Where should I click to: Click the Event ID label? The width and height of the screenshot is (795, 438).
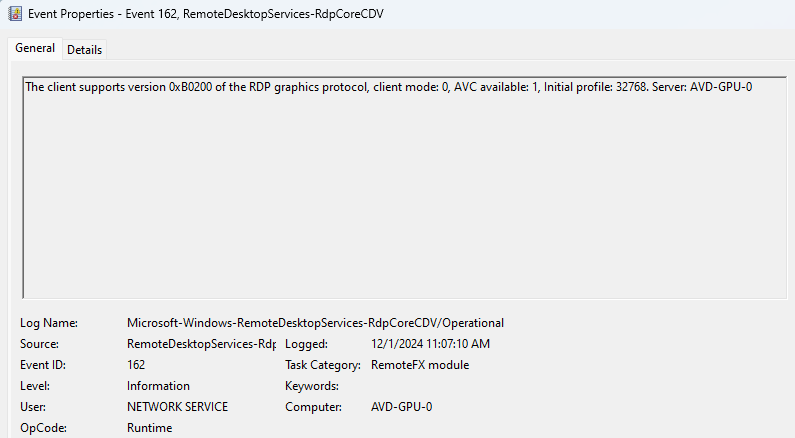coord(43,365)
